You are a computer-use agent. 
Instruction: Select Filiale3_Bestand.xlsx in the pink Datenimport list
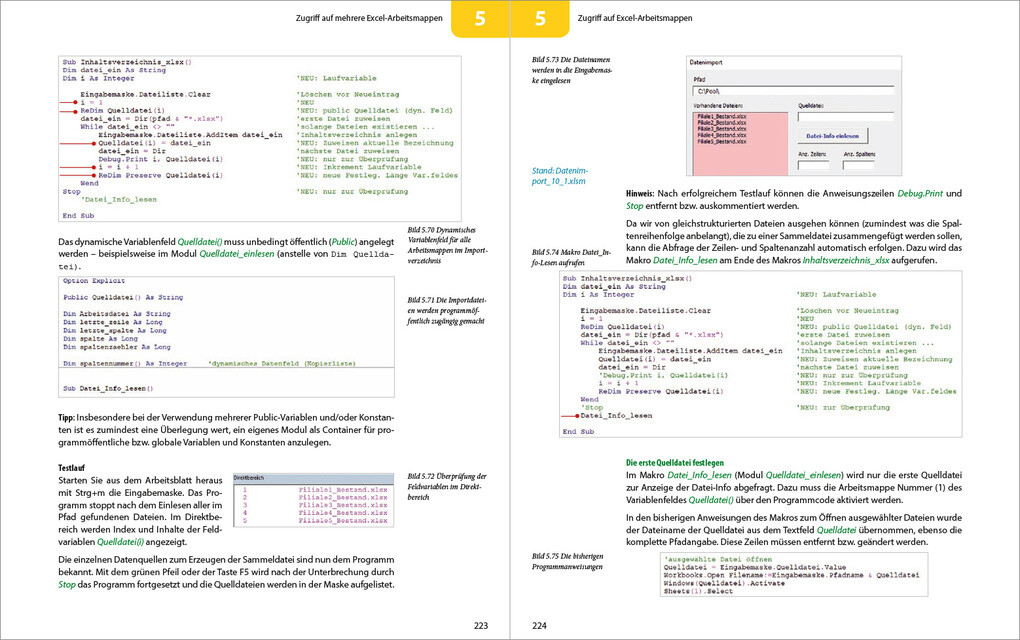pyautogui.click(x=721, y=129)
